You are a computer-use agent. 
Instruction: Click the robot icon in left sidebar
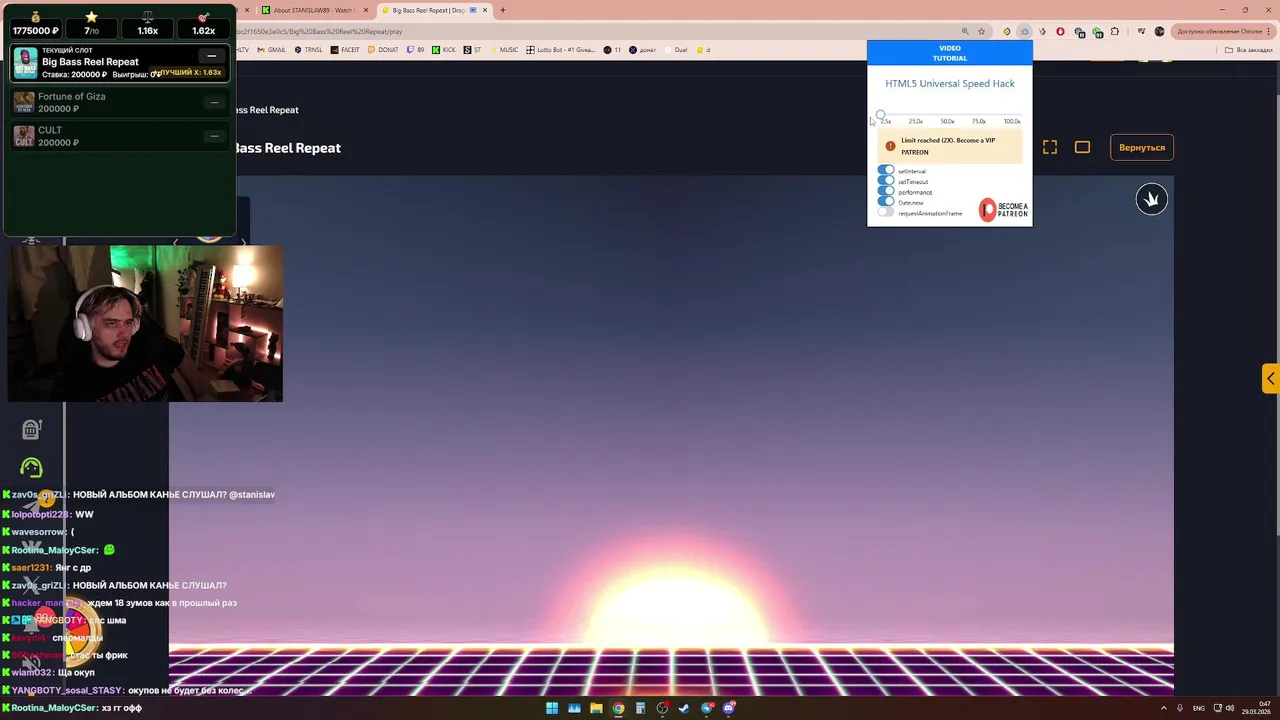pos(32,429)
